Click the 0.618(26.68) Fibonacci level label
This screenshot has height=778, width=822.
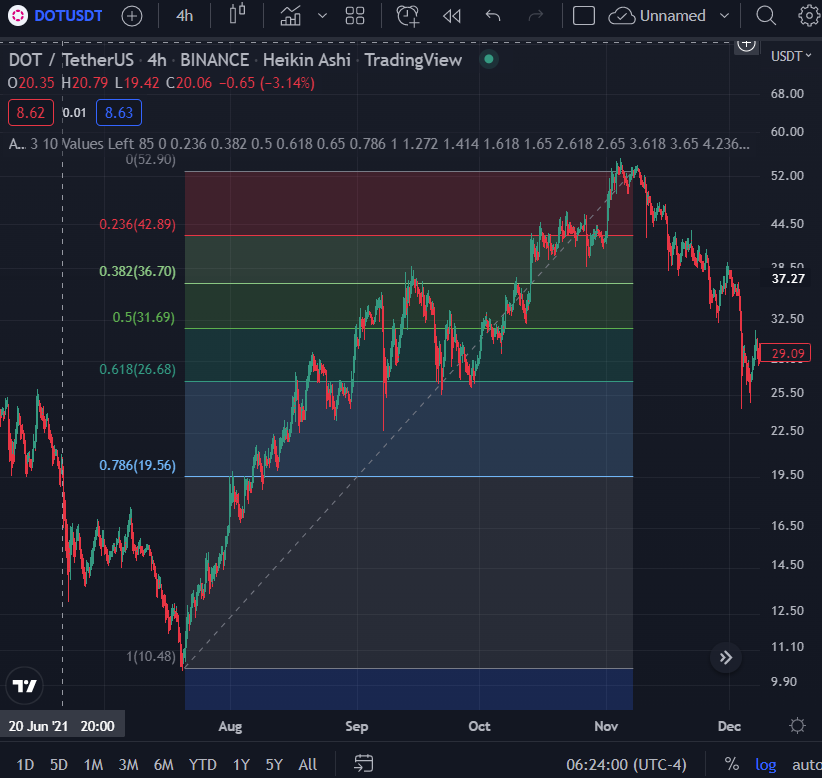click(137, 370)
